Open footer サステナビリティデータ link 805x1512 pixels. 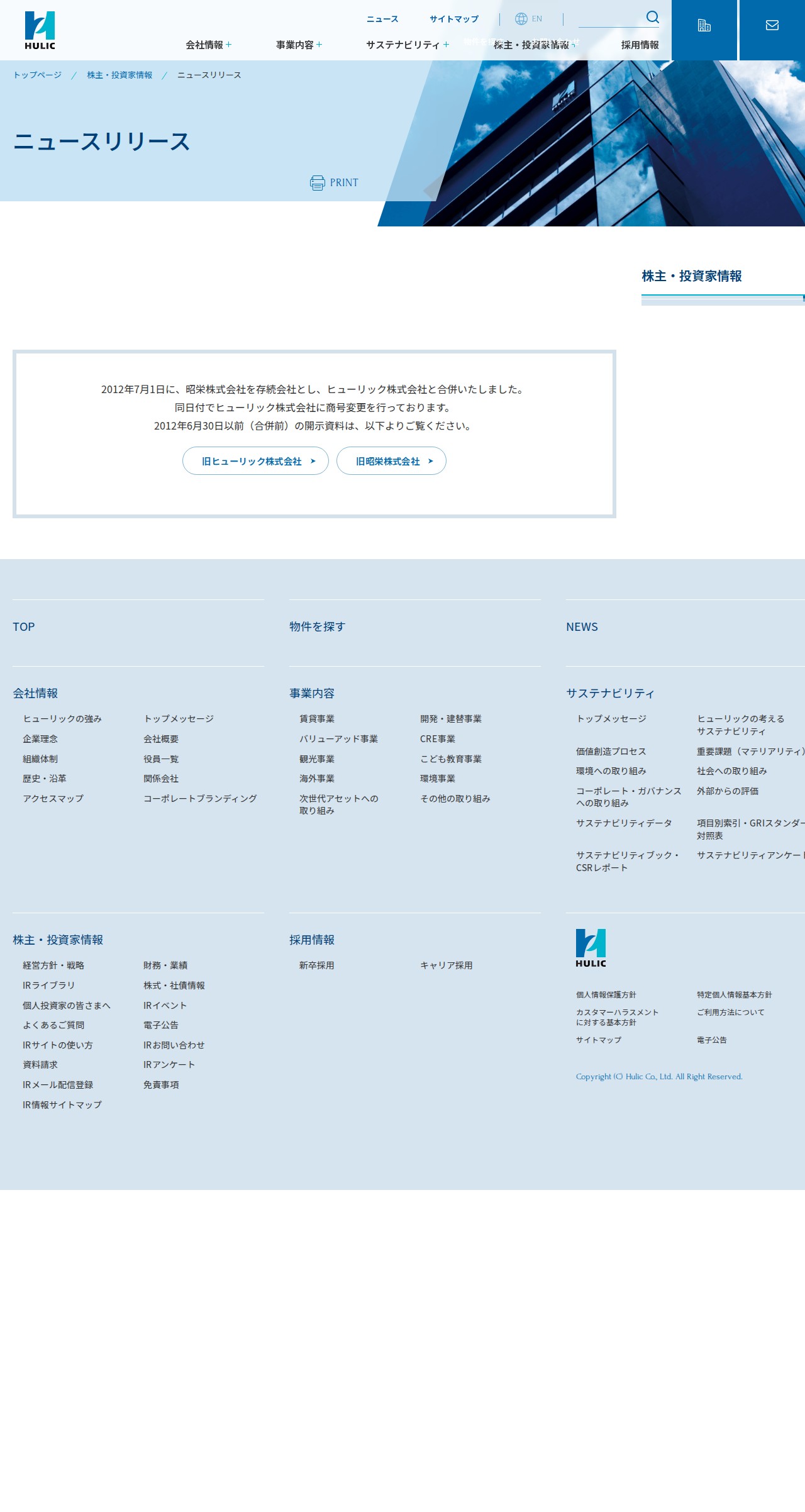pos(624,823)
